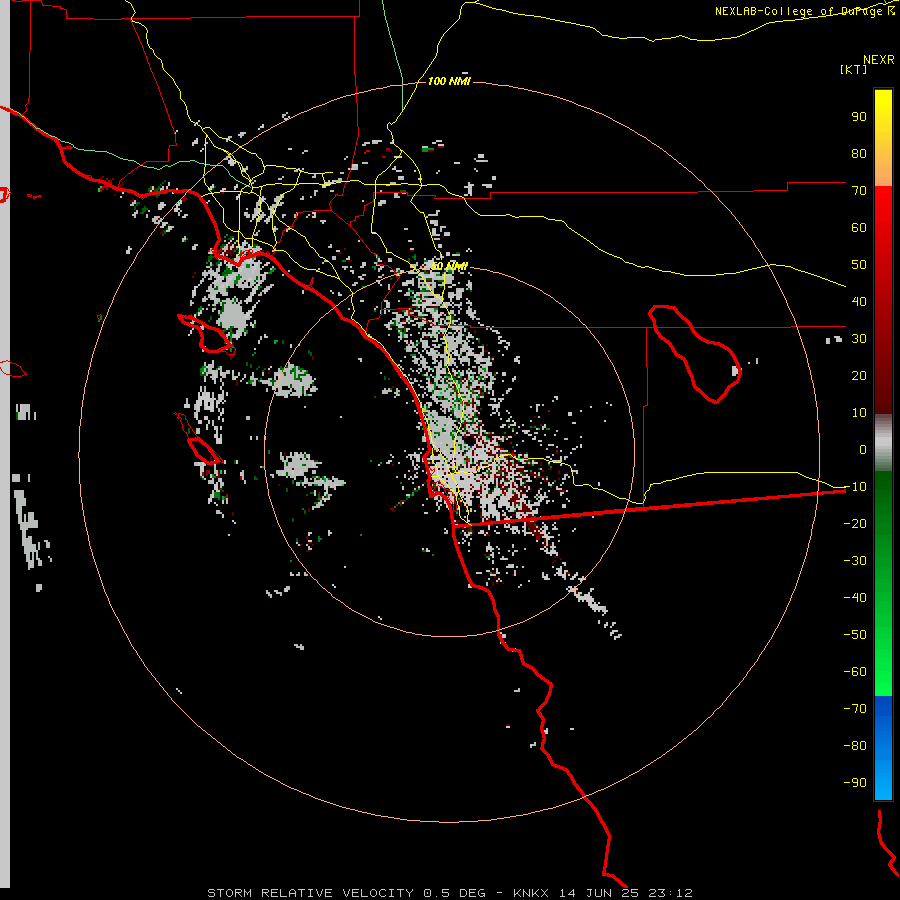Click the positive 80 scale value
Screen dimensions: 900x900
coord(859,153)
